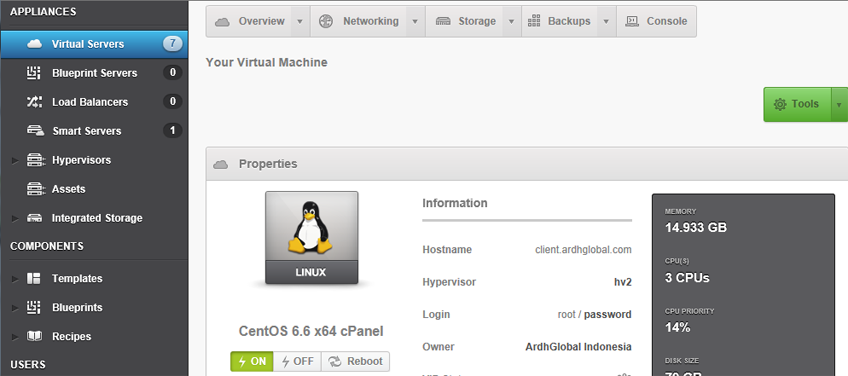Expand the Recipes tree node
This screenshot has width=848, height=376.
click(15, 337)
